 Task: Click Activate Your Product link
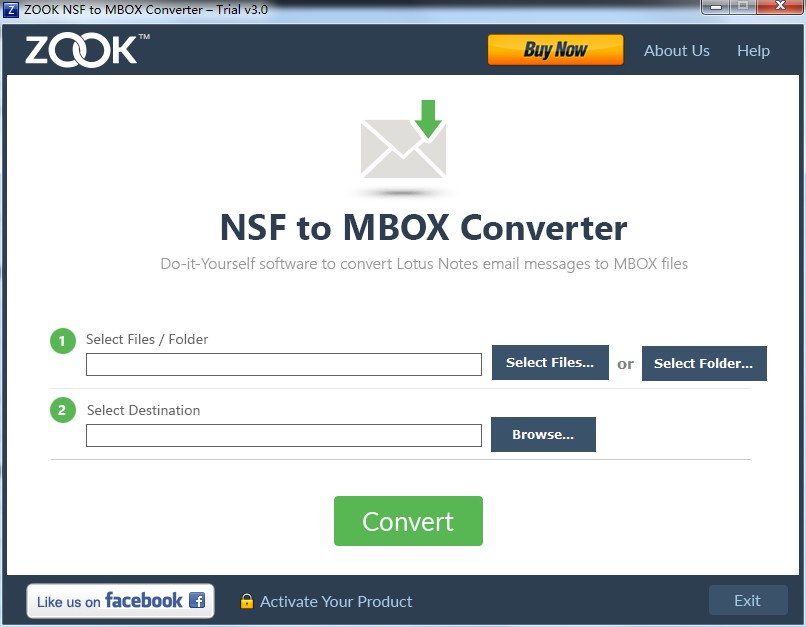336,601
